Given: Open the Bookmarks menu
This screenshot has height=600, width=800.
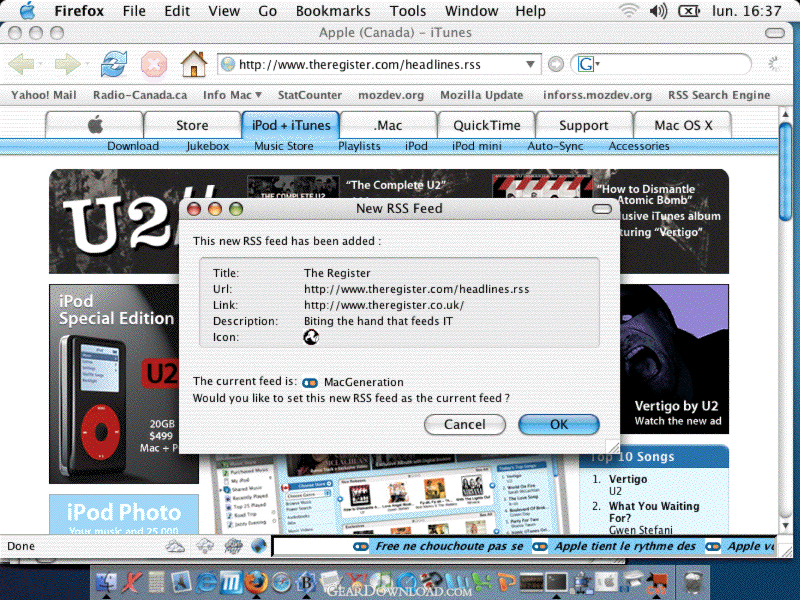Looking at the screenshot, I should pos(333,11).
